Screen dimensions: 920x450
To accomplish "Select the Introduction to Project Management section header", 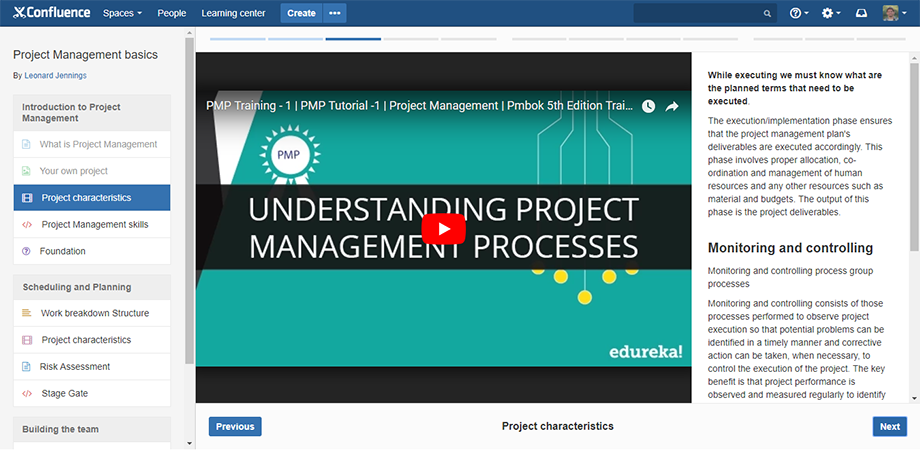I will pos(92,113).
